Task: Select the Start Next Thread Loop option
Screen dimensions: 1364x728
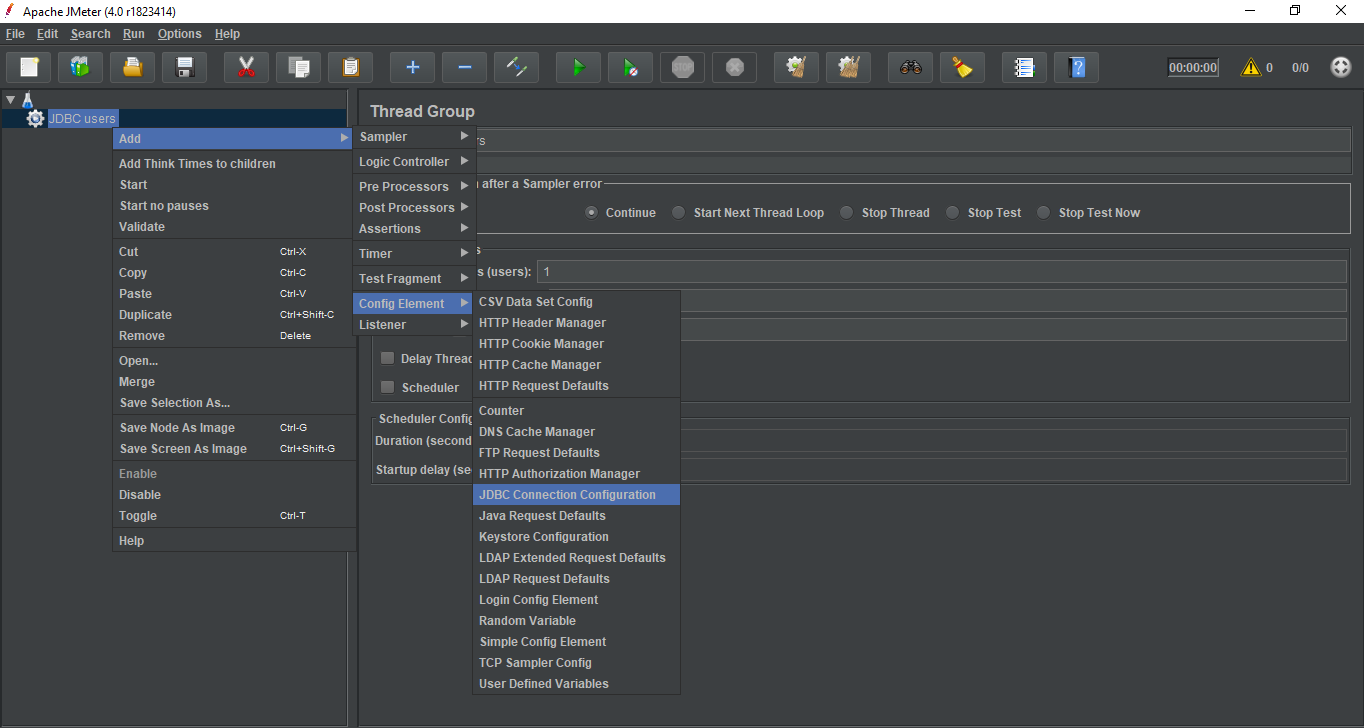Action: point(679,212)
